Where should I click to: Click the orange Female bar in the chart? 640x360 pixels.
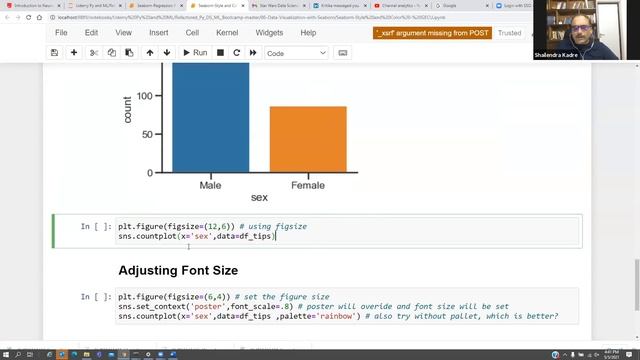pyautogui.click(x=308, y=140)
